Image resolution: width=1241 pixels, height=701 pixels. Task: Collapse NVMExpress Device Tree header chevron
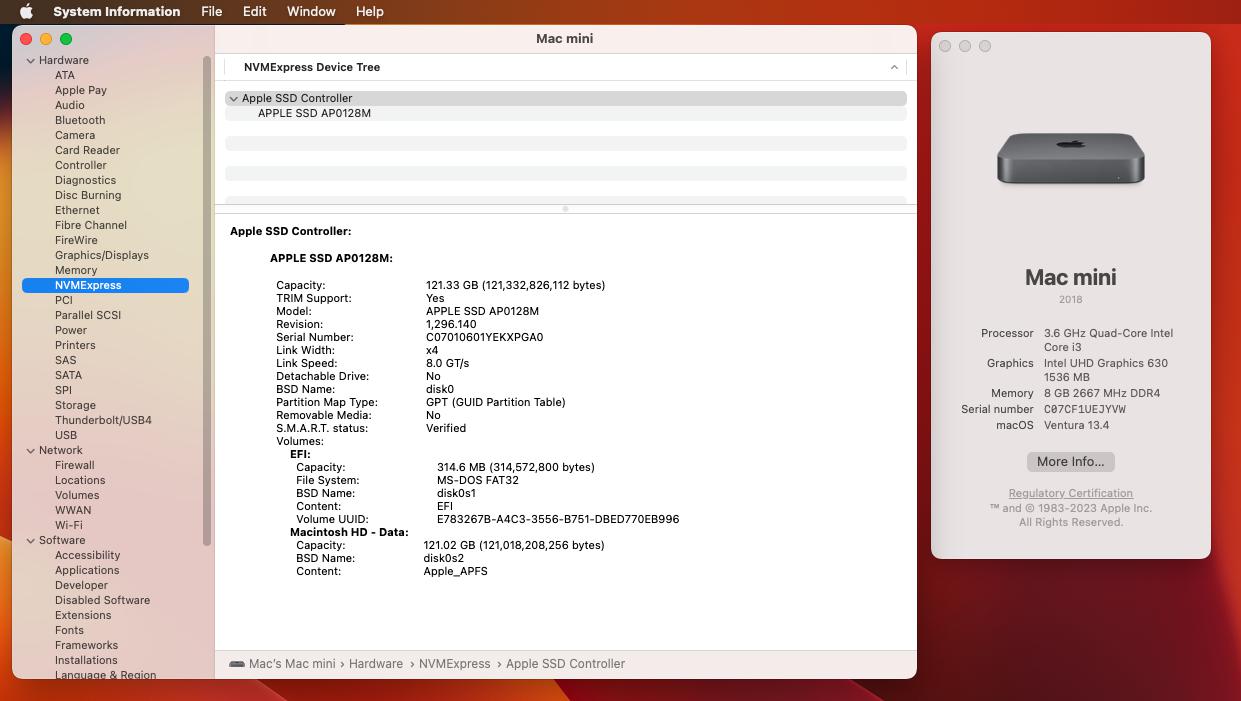894,67
